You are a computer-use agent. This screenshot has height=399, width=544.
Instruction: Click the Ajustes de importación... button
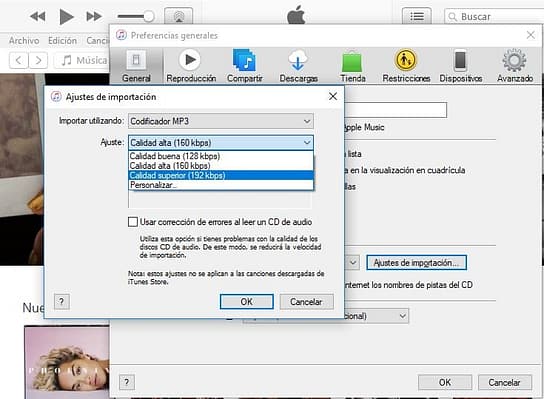416,263
